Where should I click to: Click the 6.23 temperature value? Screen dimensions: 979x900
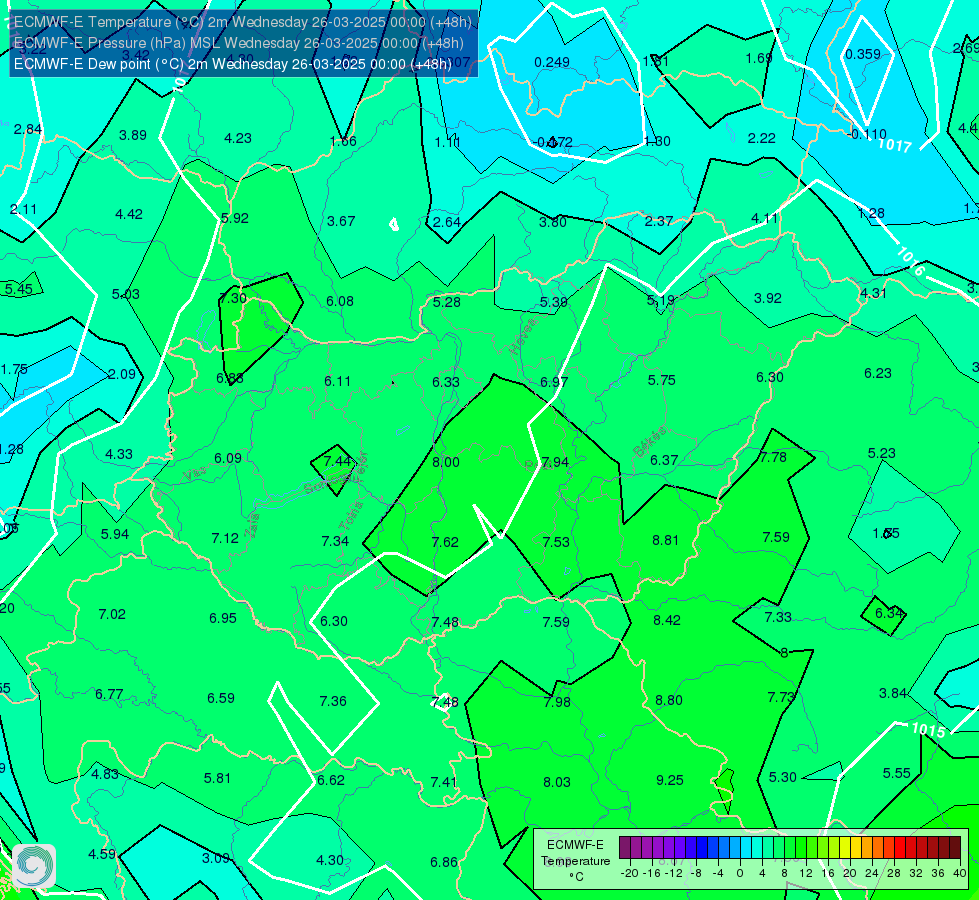878,373
